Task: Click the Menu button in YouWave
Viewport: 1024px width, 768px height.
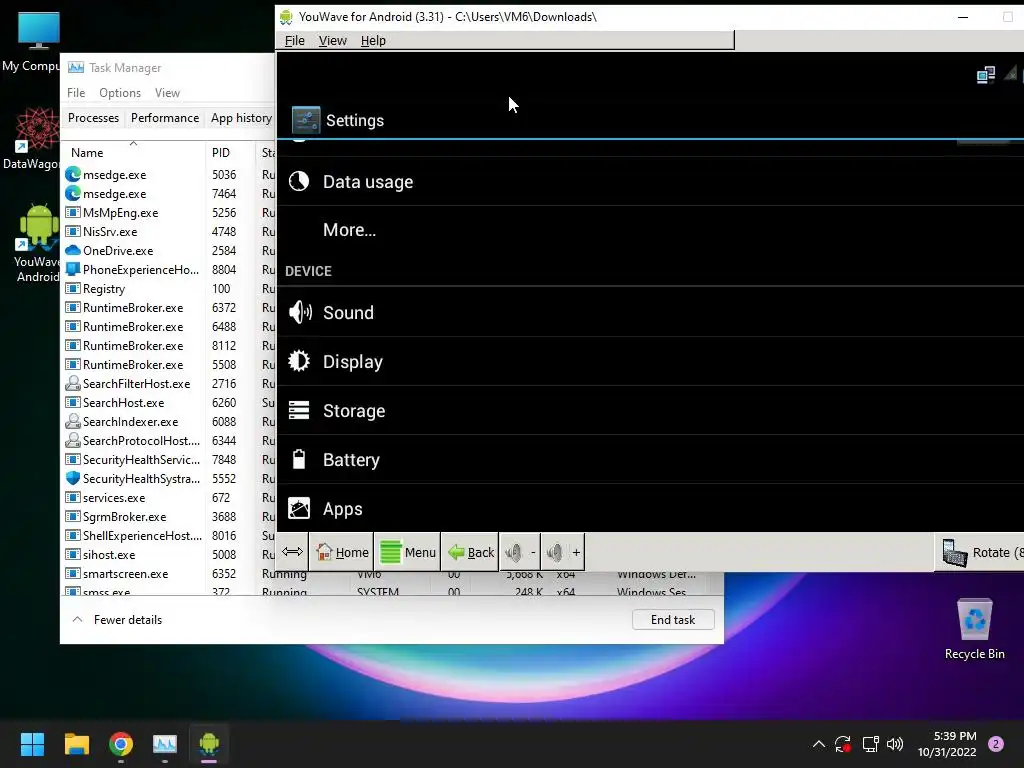Action: (x=408, y=552)
